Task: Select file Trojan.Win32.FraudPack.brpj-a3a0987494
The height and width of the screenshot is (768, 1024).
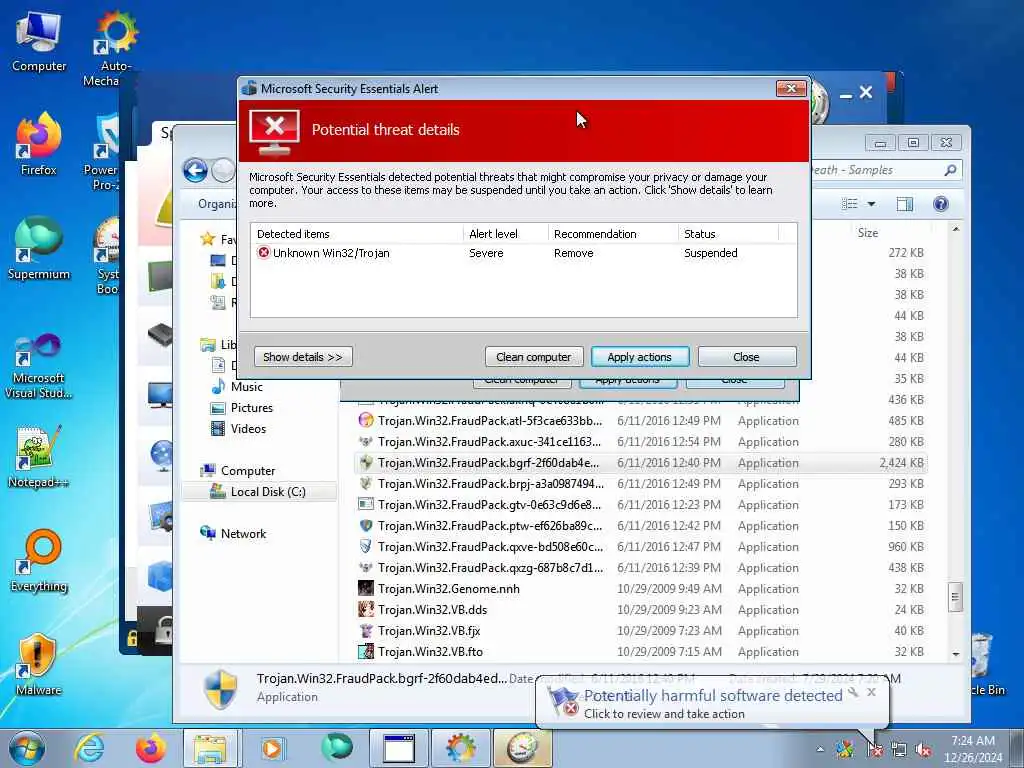Action: coord(640,483)
